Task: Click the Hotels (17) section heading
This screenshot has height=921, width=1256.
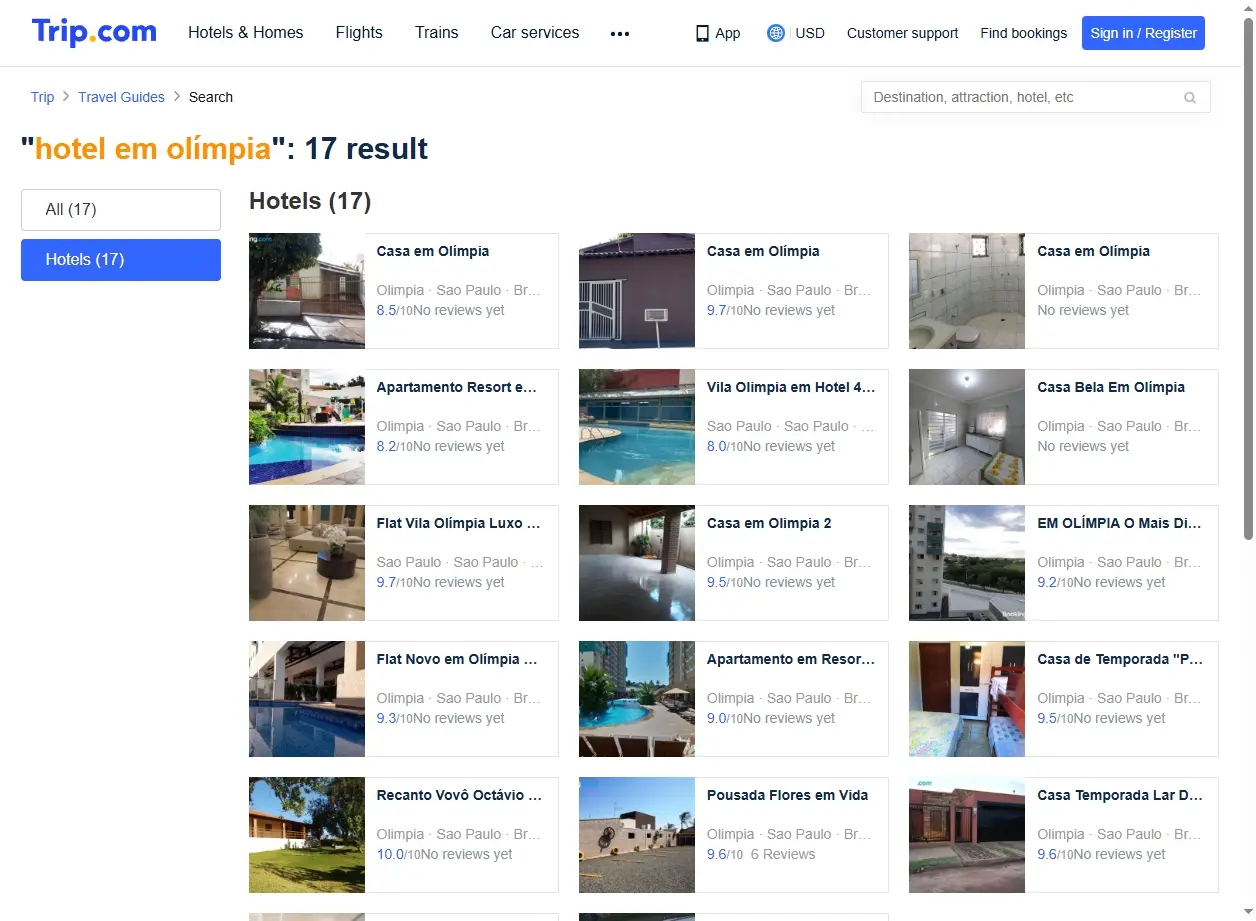Action: tap(310, 201)
